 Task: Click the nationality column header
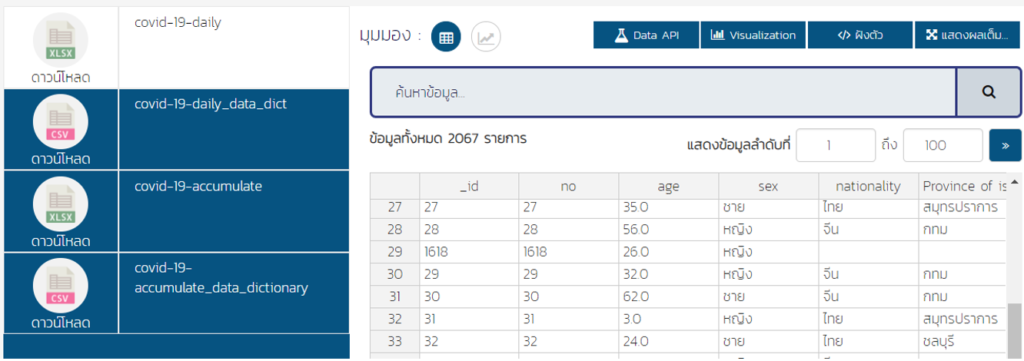coord(868,186)
